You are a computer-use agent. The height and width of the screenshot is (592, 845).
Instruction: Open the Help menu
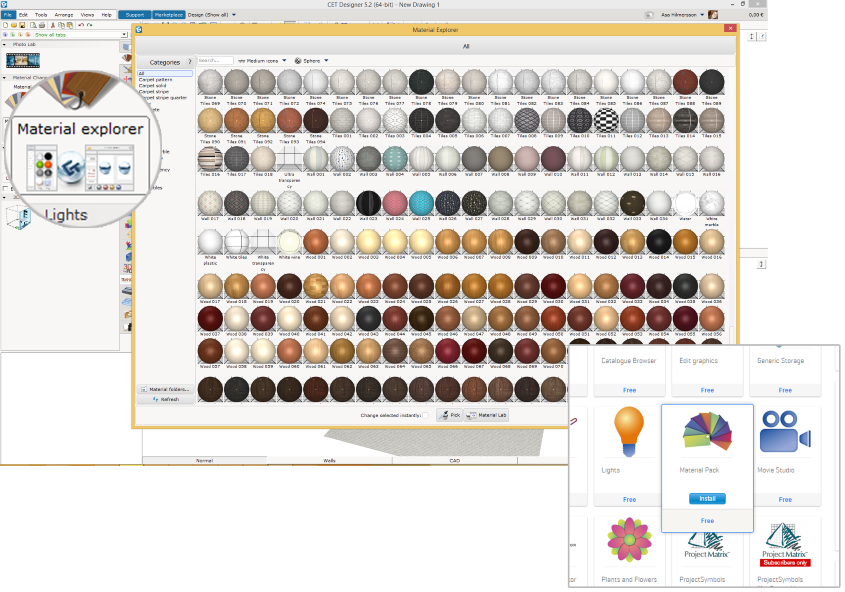coord(107,15)
